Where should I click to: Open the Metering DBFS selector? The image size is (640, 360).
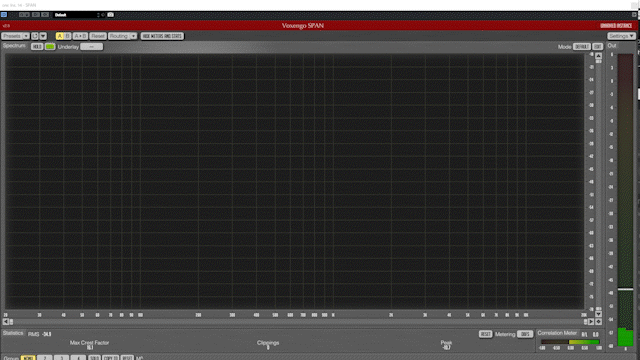(x=525, y=334)
